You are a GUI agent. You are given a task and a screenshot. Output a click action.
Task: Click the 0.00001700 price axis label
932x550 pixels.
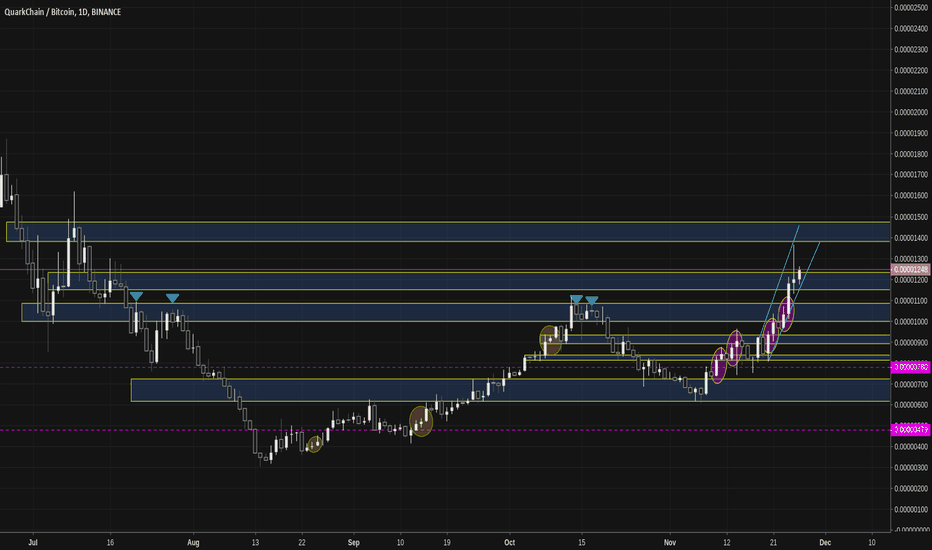click(x=911, y=175)
